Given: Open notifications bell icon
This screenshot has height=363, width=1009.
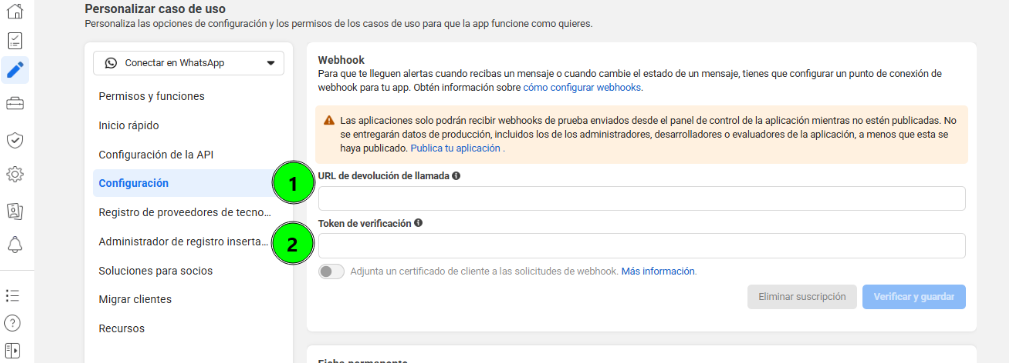Looking at the screenshot, I should (x=15, y=244).
